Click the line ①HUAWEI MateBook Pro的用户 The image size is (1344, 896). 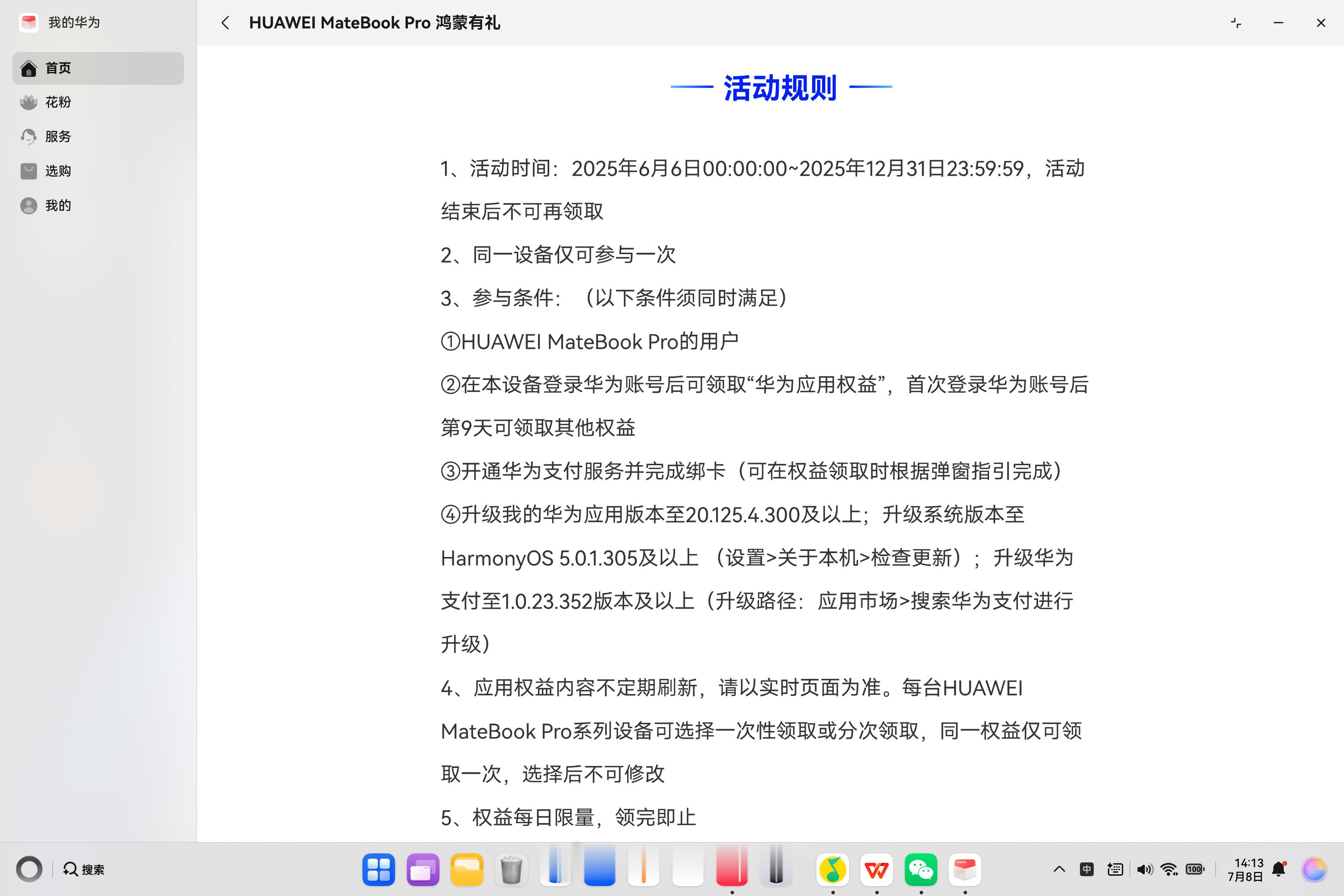click(x=590, y=341)
